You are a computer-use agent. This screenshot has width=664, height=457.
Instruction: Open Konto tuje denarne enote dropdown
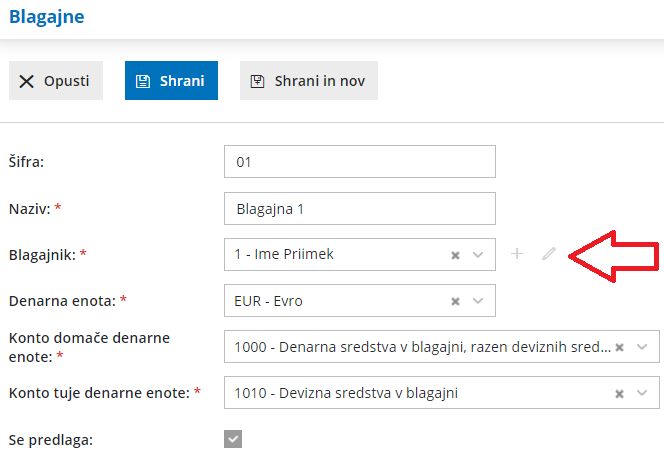[643, 393]
